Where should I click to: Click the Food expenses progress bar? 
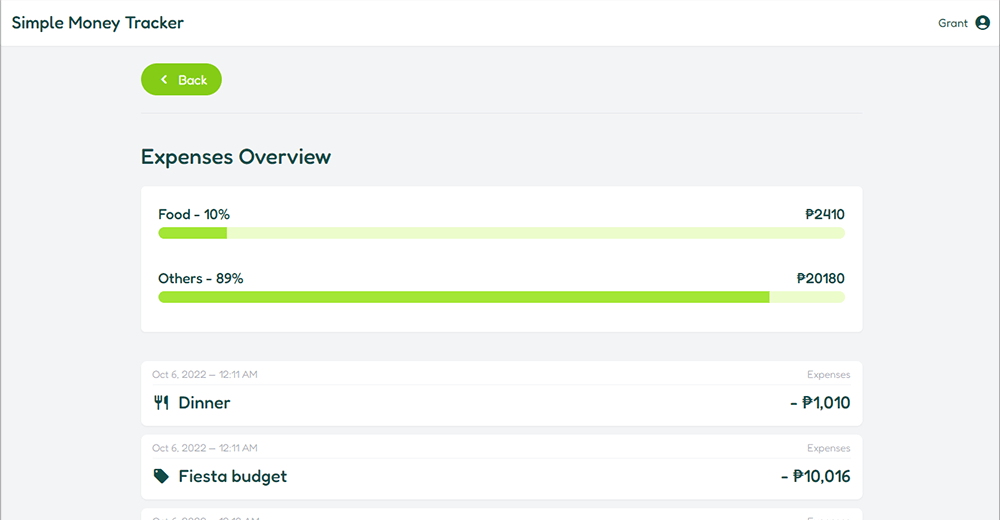click(x=501, y=233)
